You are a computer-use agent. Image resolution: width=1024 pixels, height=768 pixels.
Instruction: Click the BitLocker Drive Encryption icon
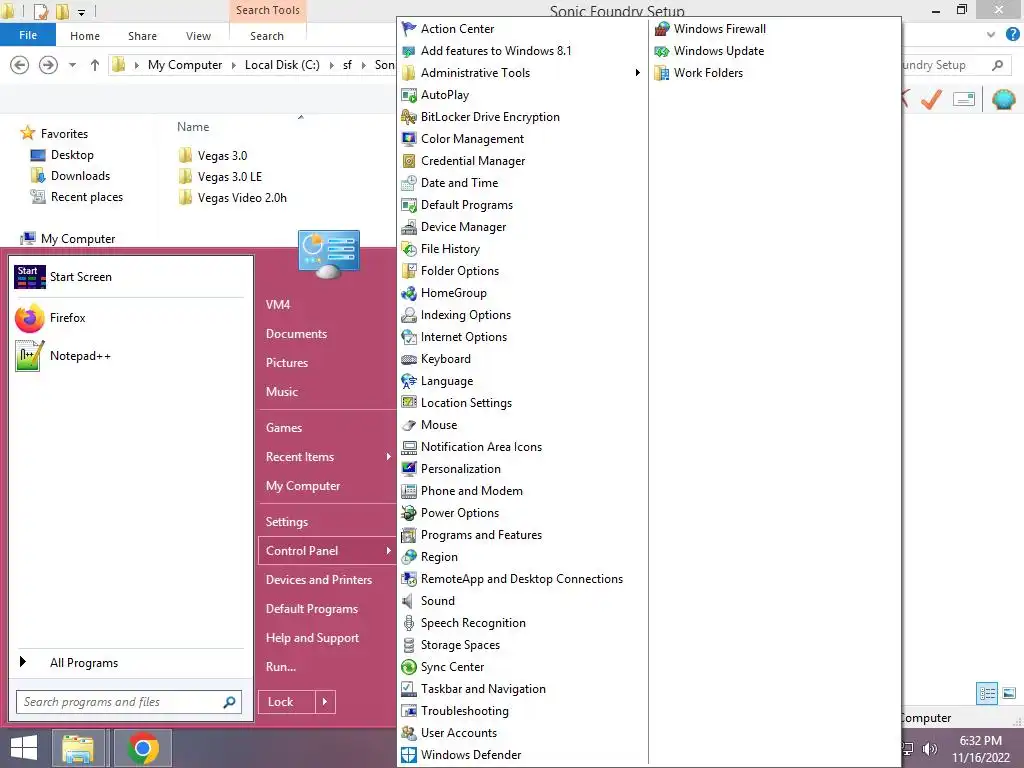click(x=409, y=117)
